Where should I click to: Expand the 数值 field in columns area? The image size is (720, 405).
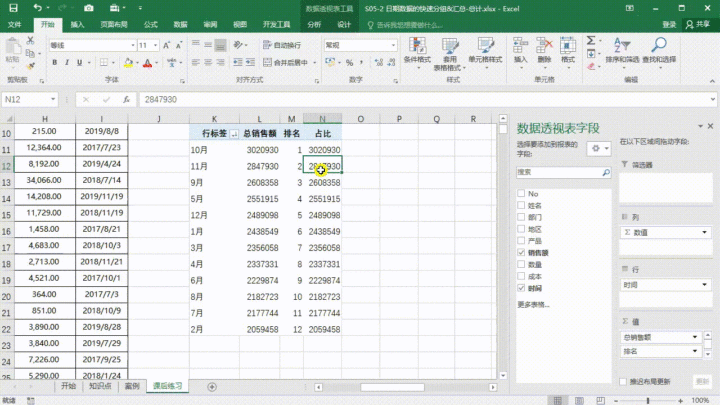[704, 232]
